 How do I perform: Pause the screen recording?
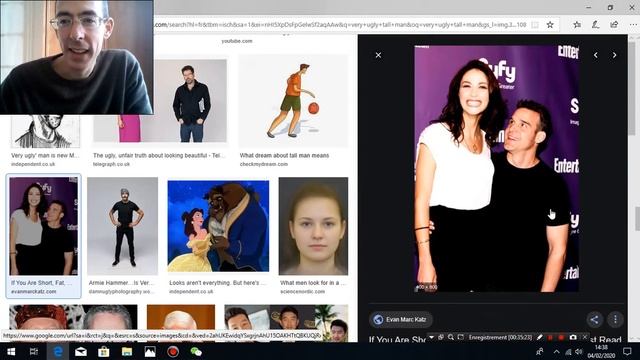tap(550, 338)
